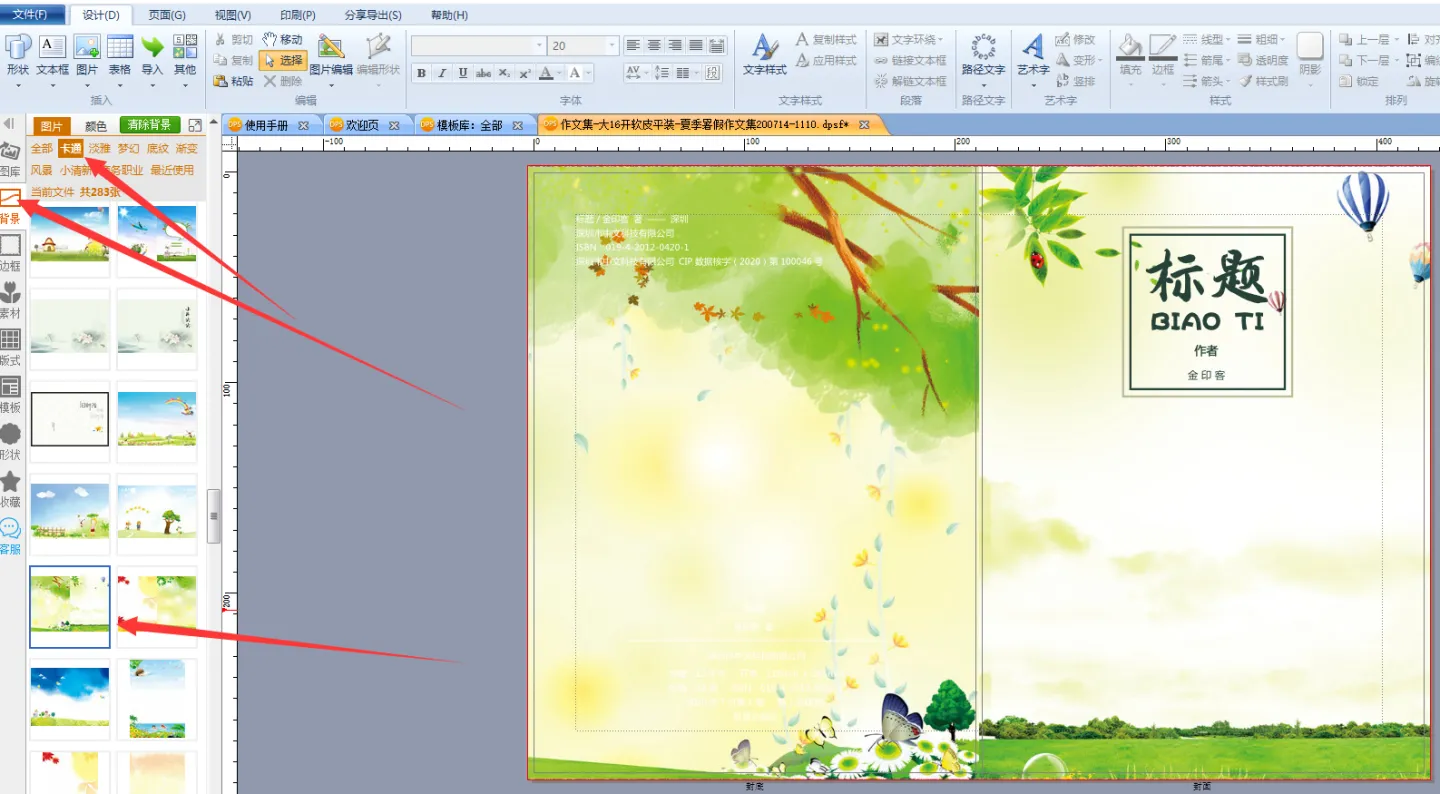
Task: Switch to 使用手册 document tab
Action: point(266,125)
